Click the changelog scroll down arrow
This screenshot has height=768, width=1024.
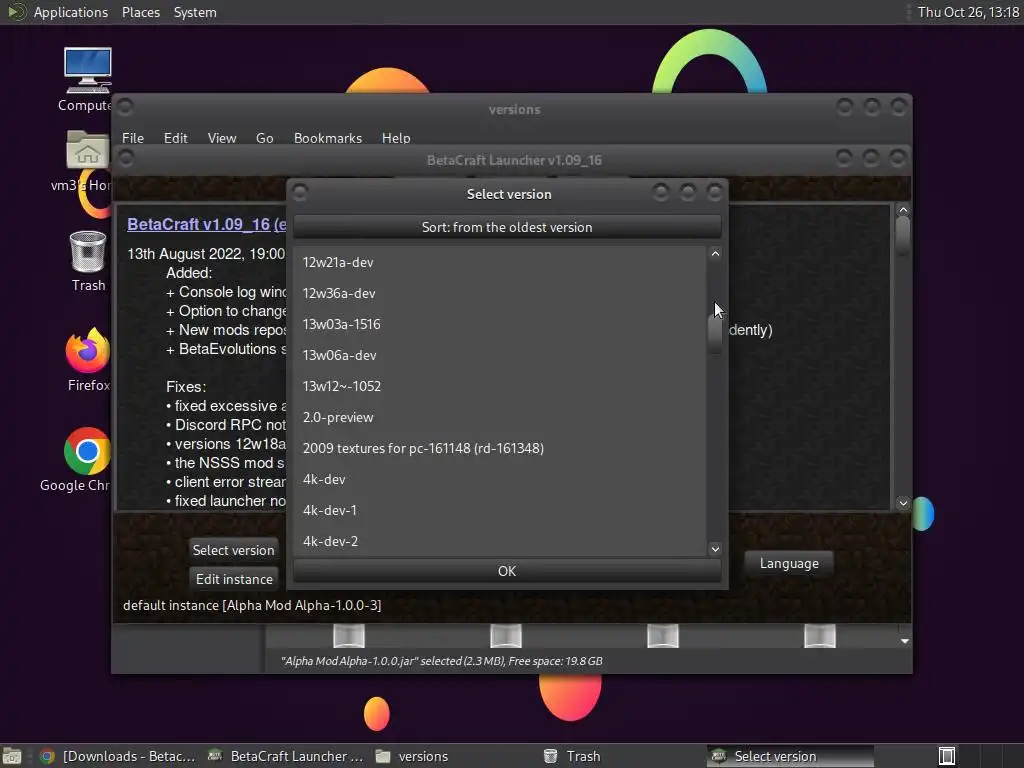[903, 503]
